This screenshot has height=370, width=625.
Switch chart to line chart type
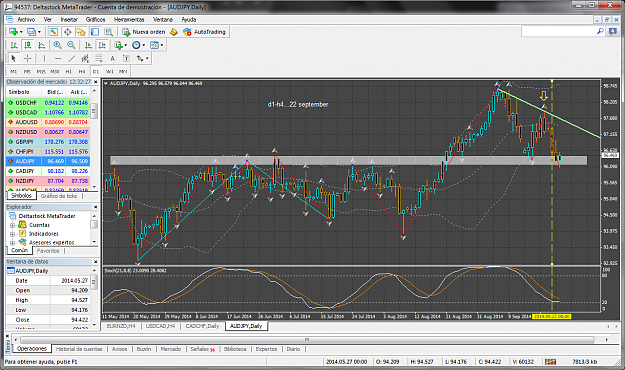tap(41, 45)
